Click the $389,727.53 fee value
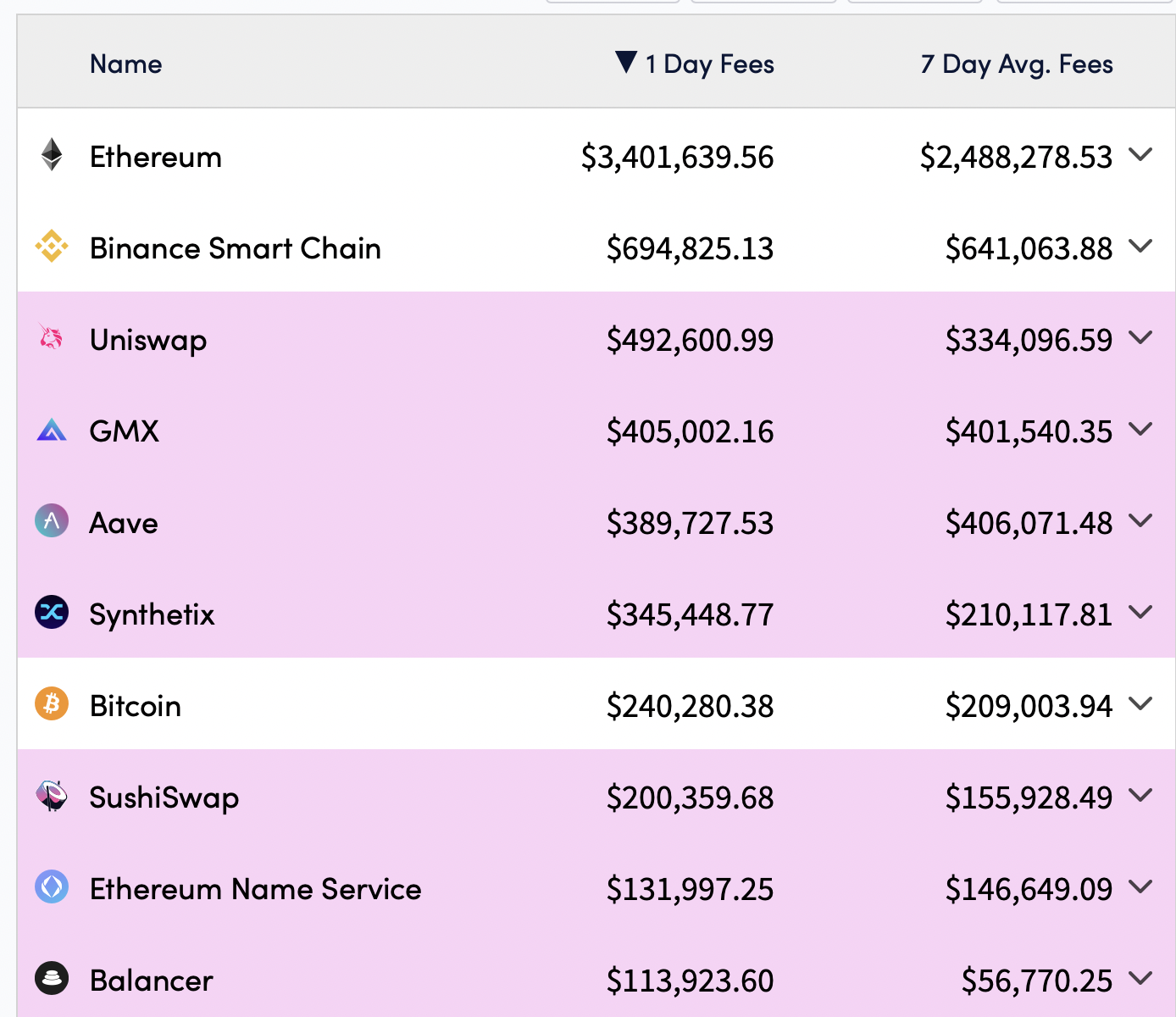This screenshot has width=1176, height=1017. coord(691,524)
